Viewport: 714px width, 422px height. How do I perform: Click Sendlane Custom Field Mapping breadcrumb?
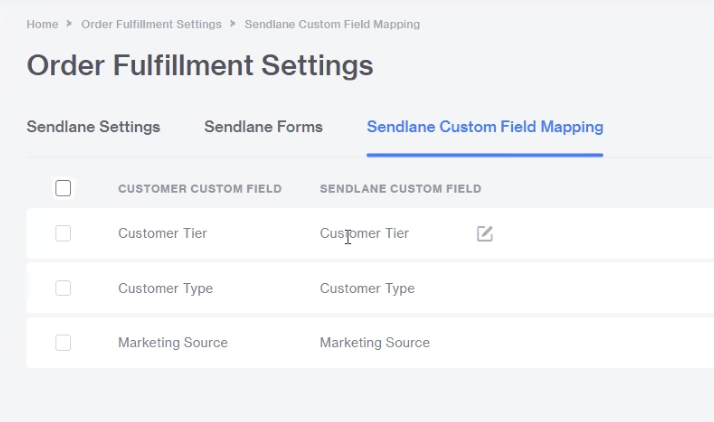pos(332,24)
